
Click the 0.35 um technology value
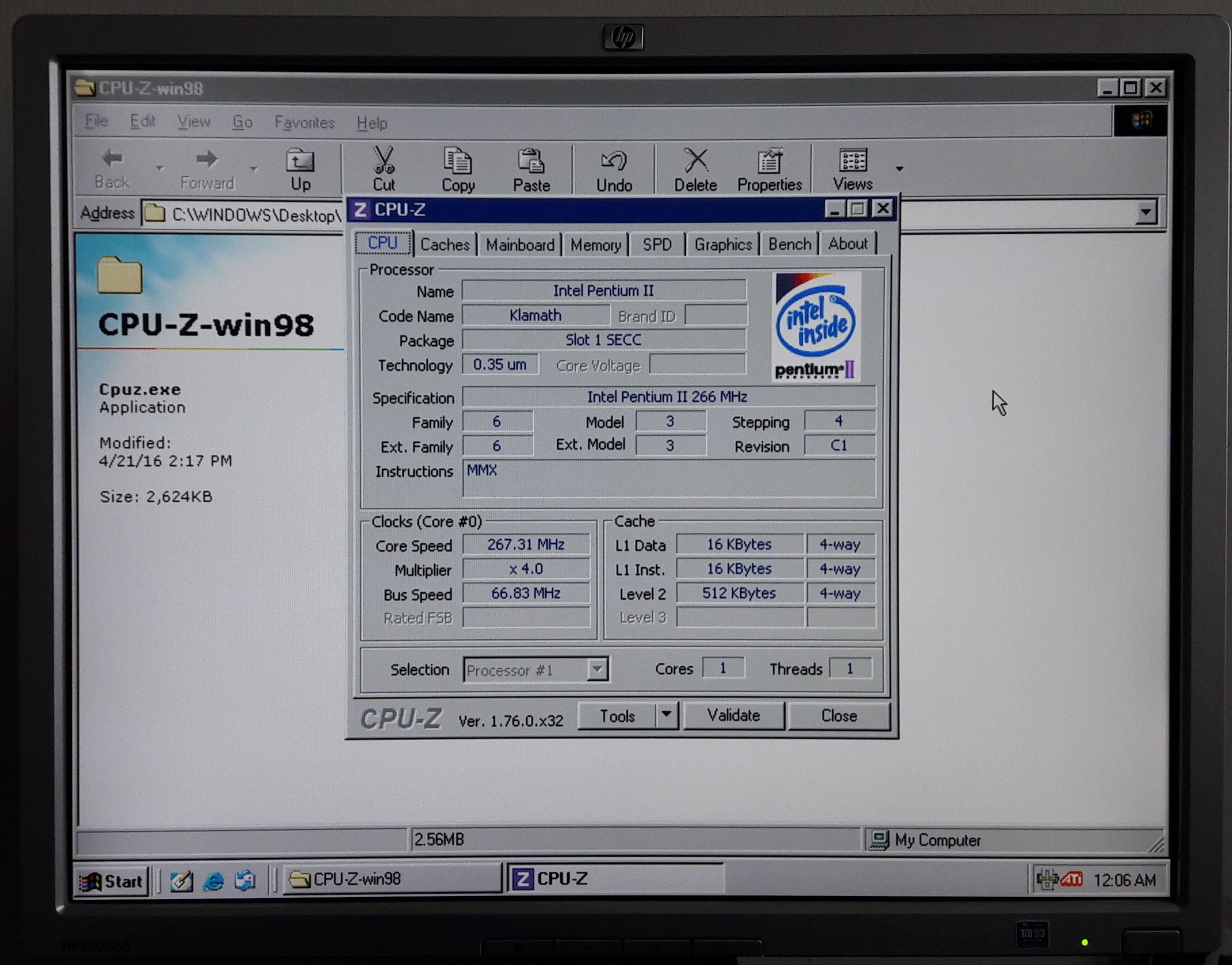click(500, 364)
